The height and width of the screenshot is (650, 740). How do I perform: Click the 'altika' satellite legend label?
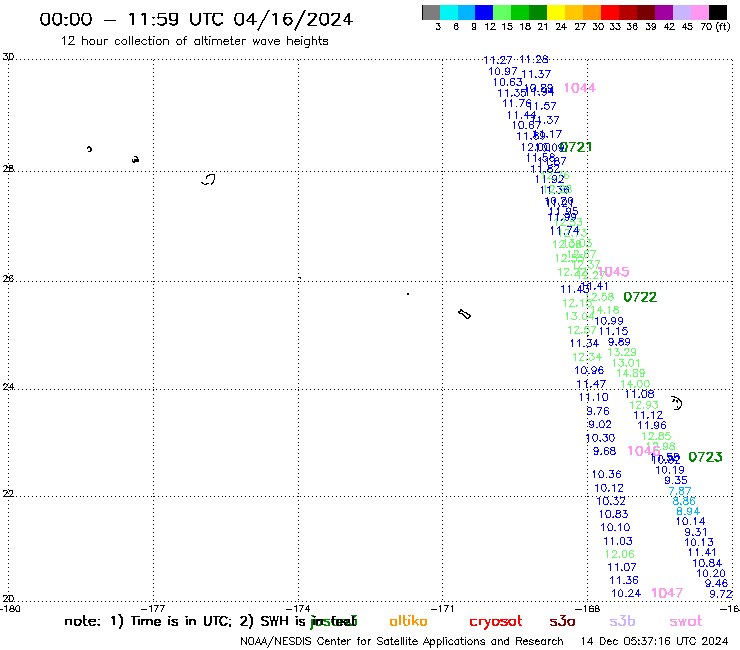(x=408, y=621)
